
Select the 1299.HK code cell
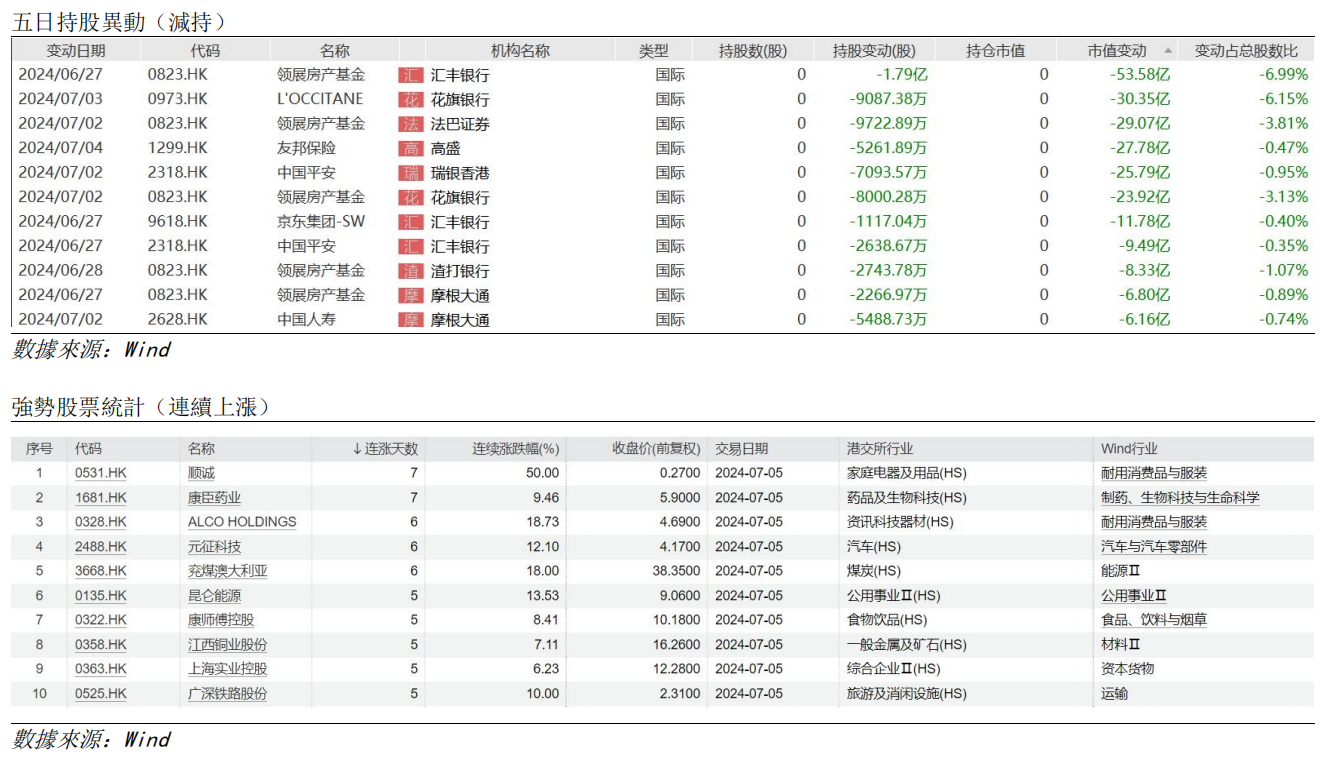click(x=177, y=148)
